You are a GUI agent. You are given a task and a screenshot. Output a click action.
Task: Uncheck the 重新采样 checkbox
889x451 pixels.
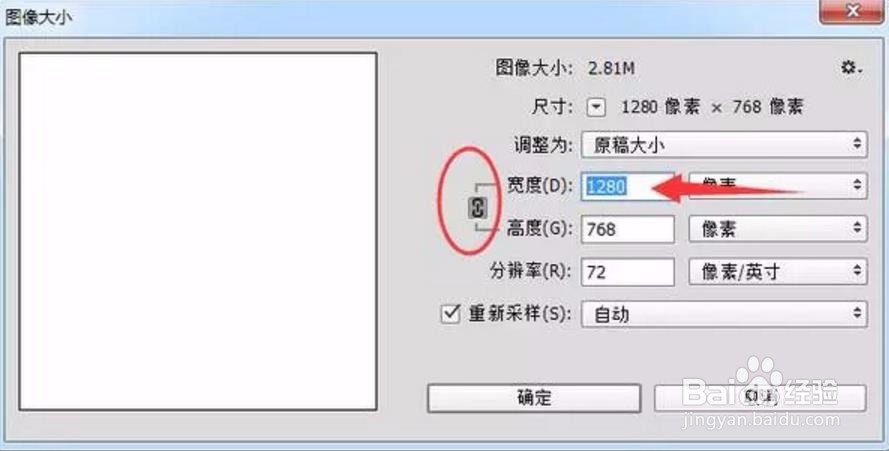point(450,314)
